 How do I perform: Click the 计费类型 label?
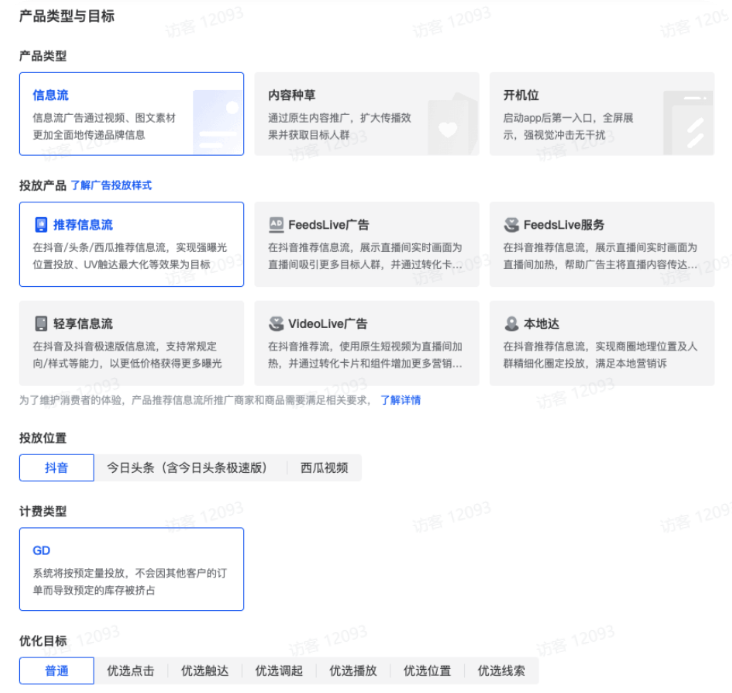tap(43, 511)
